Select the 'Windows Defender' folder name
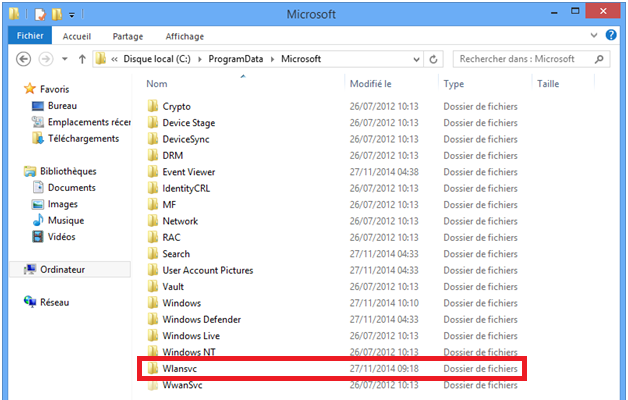Screen dimensions: 628x400 pos(201,320)
